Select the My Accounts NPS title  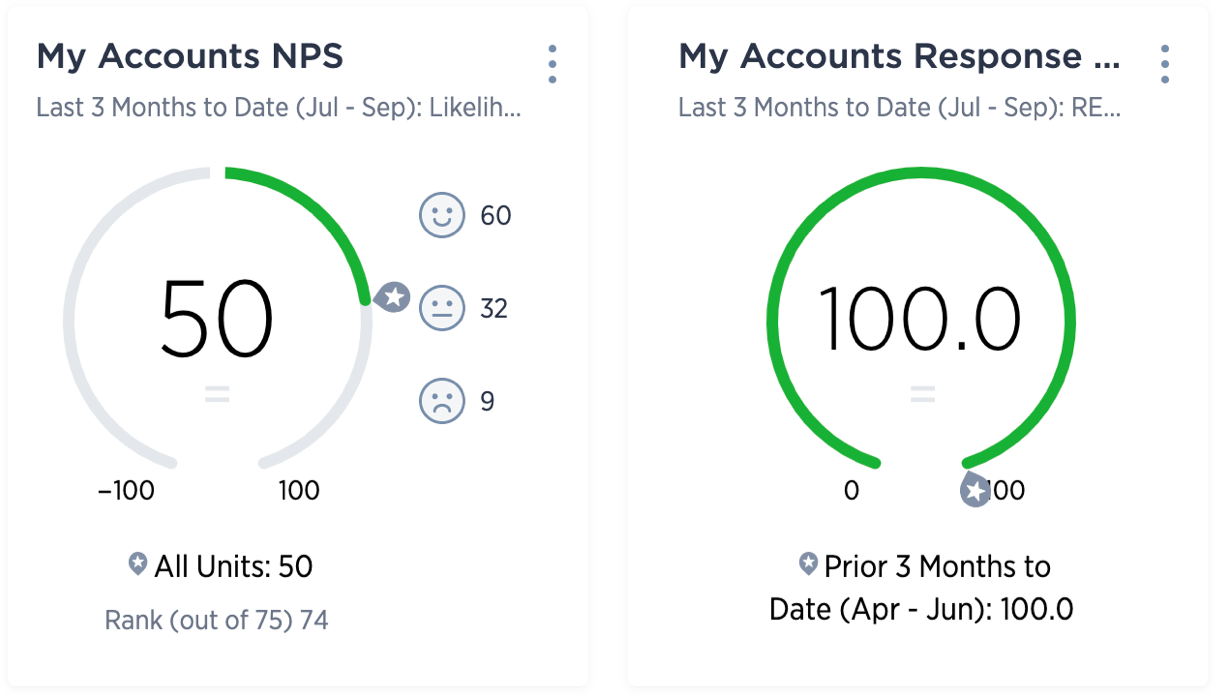coord(190,56)
